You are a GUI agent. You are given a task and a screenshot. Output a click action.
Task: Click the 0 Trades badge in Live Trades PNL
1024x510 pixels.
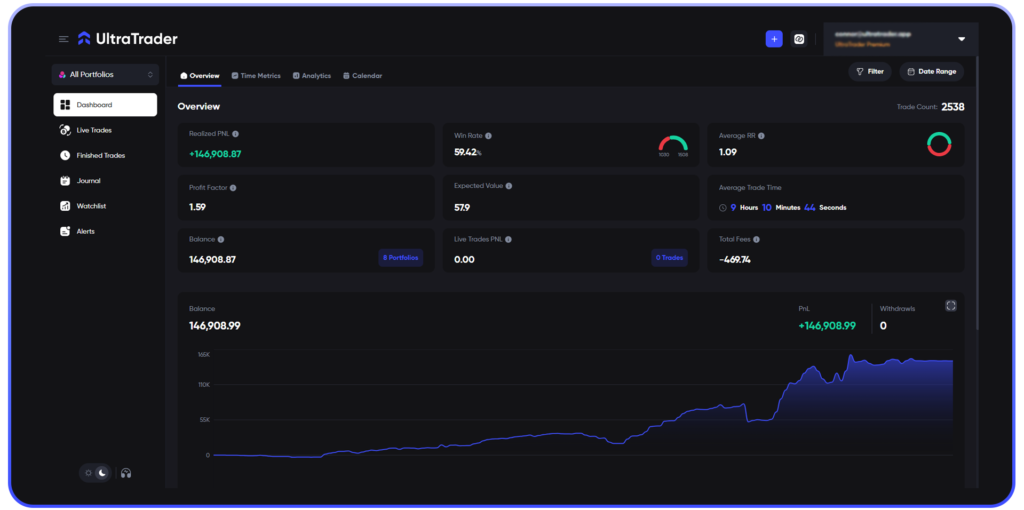[x=669, y=258]
